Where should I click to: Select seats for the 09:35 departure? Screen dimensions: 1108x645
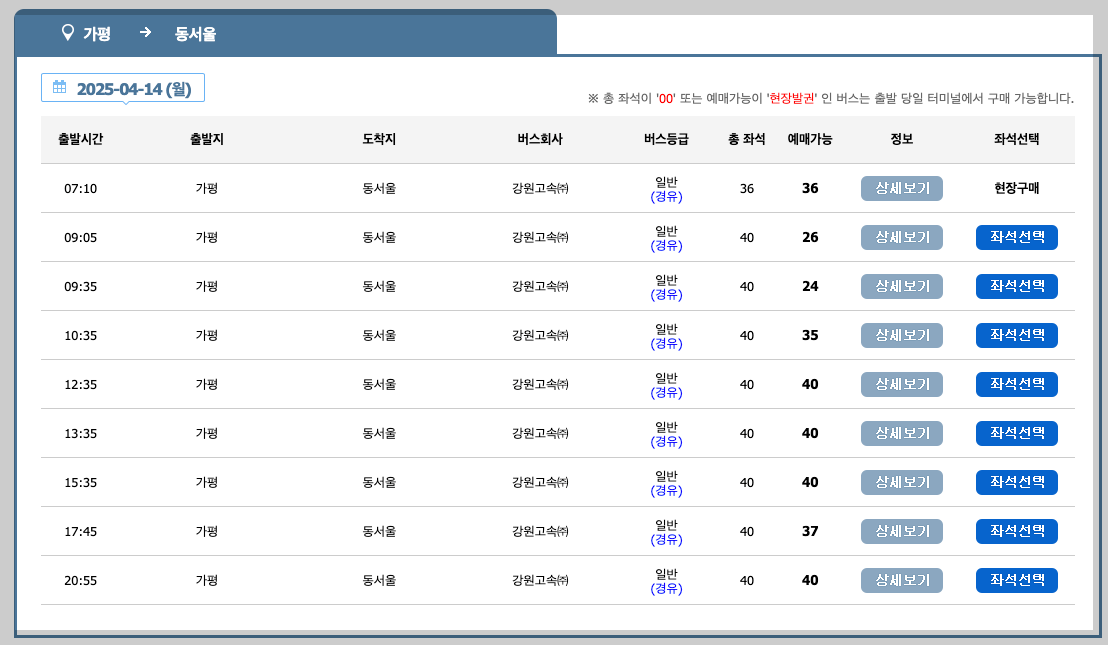1016,286
